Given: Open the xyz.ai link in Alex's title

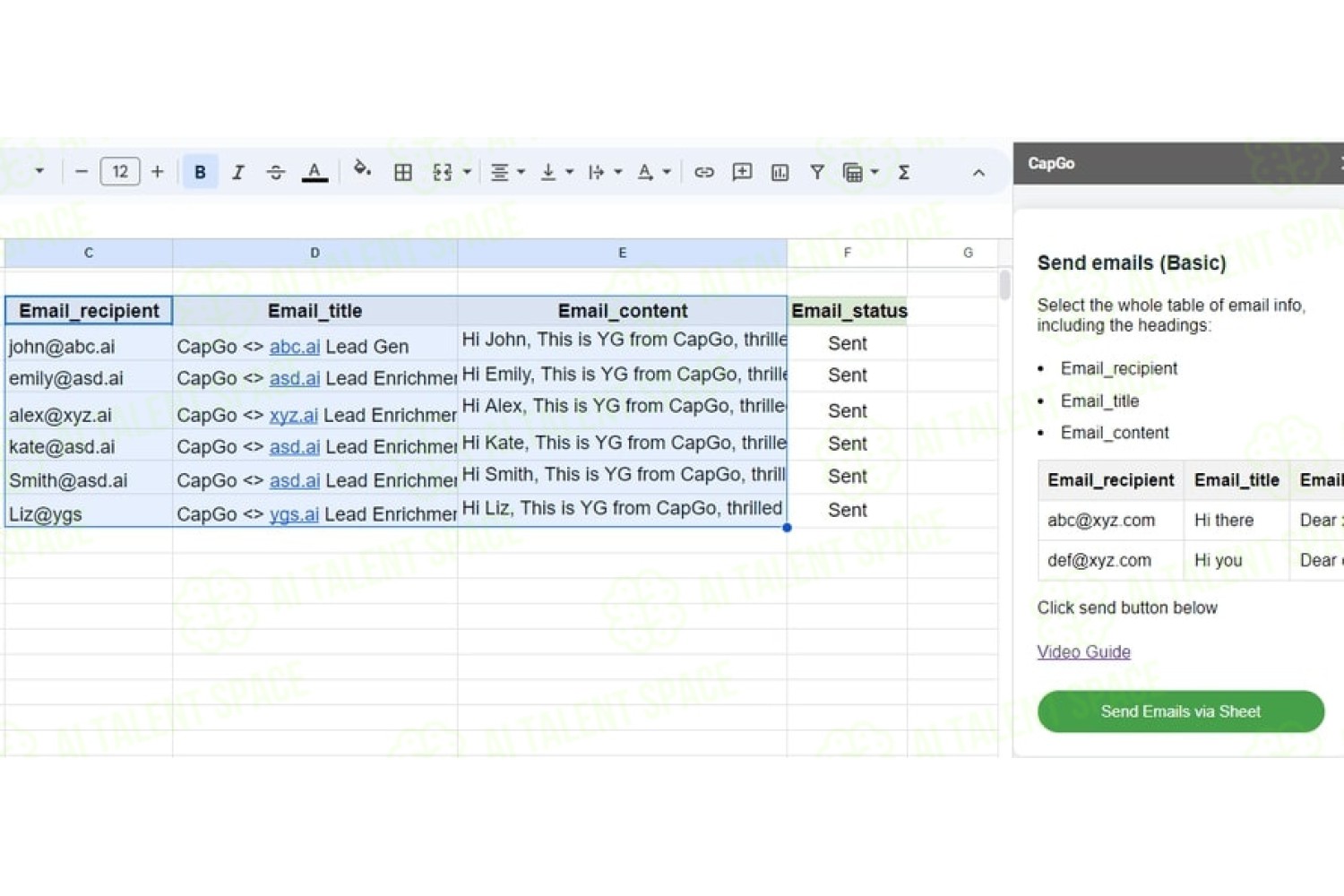Looking at the screenshot, I should [294, 416].
